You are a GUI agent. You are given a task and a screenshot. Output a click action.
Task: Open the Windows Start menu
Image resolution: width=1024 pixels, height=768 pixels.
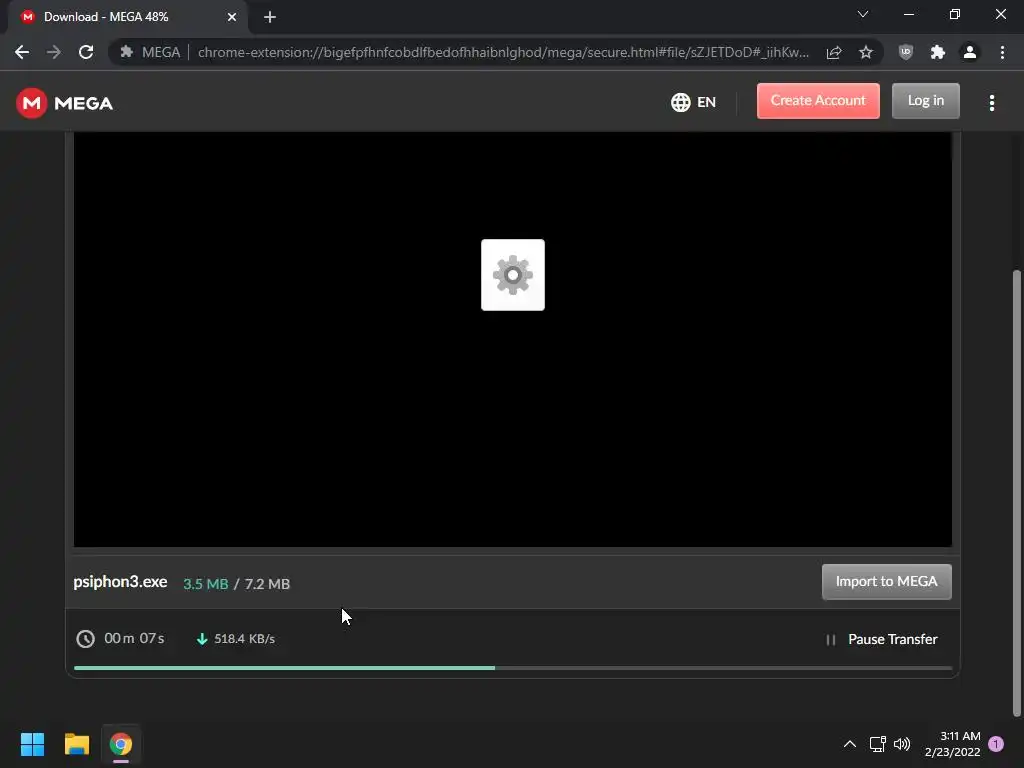[x=32, y=744]
